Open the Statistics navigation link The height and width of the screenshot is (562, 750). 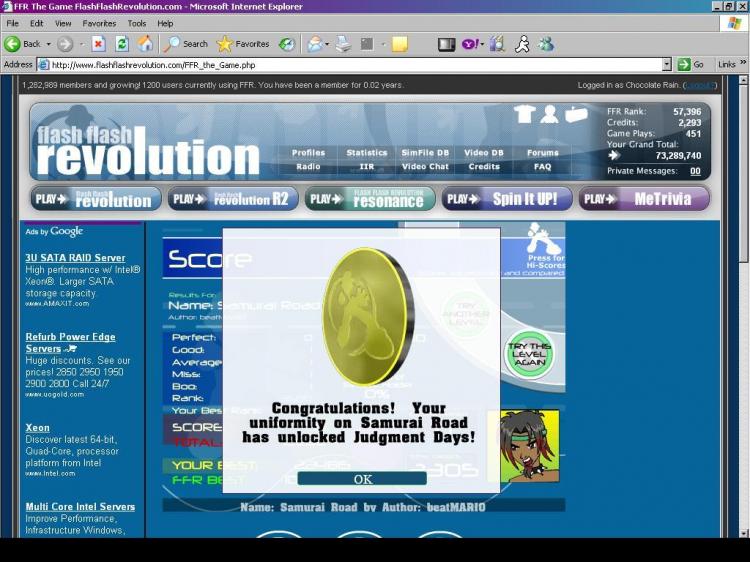367,153
